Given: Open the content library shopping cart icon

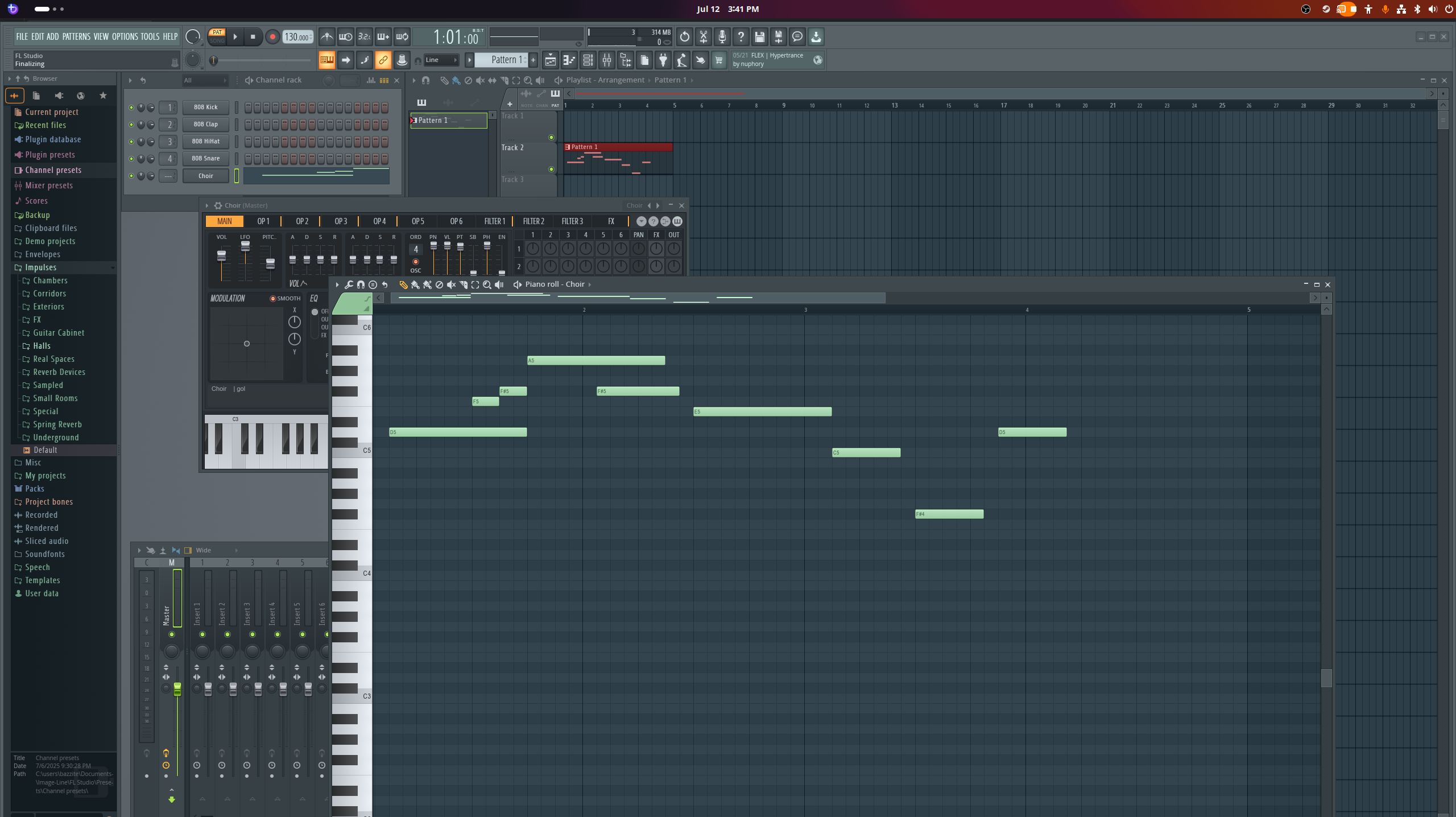Looking at the screenshot, I should [x=719, y=60].
